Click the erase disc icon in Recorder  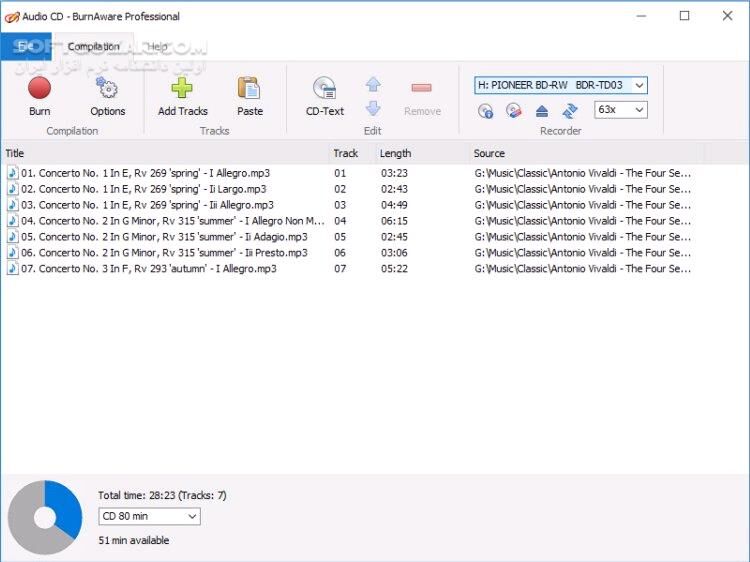coord(514,111)
